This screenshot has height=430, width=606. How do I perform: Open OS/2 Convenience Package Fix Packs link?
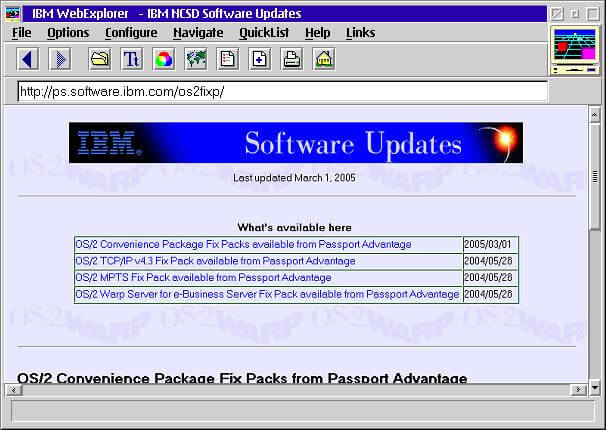coord(243,244)
